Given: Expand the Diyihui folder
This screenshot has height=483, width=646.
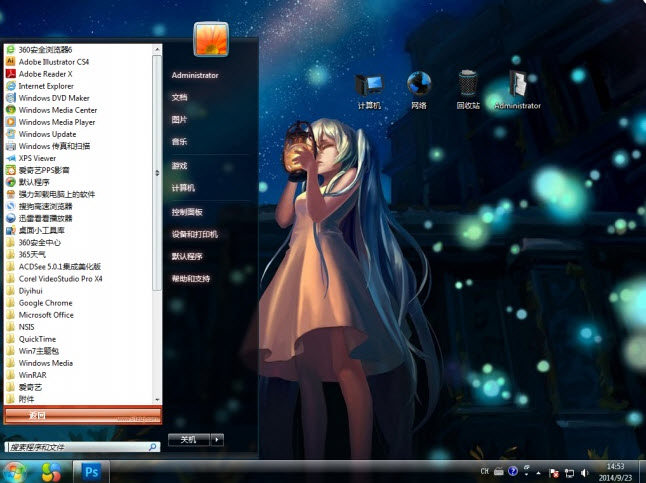Looking at the screenshot, I should (x=25, y=291).
